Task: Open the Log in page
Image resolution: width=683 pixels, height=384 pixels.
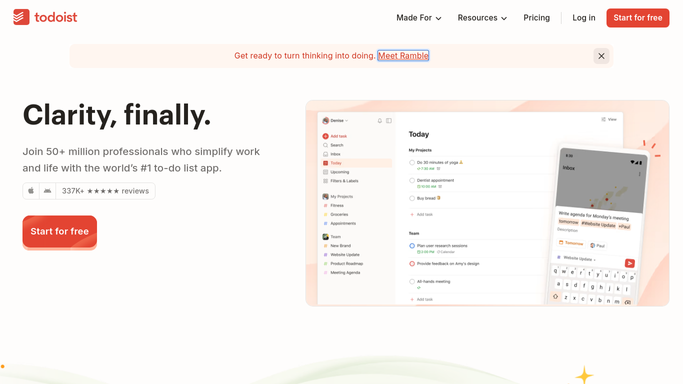Action: 583,18
